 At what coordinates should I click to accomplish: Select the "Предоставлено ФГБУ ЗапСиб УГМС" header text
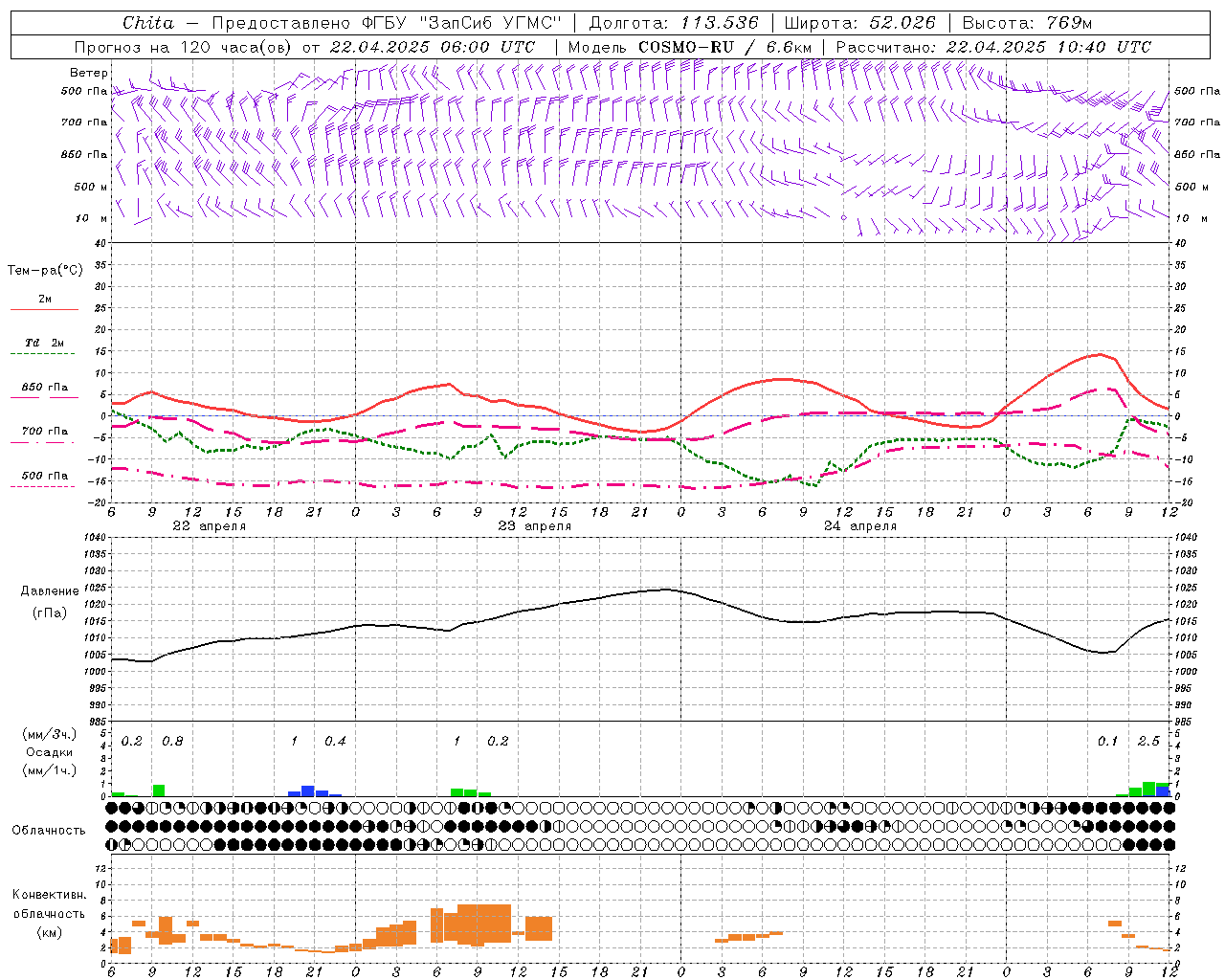[386, 23]
